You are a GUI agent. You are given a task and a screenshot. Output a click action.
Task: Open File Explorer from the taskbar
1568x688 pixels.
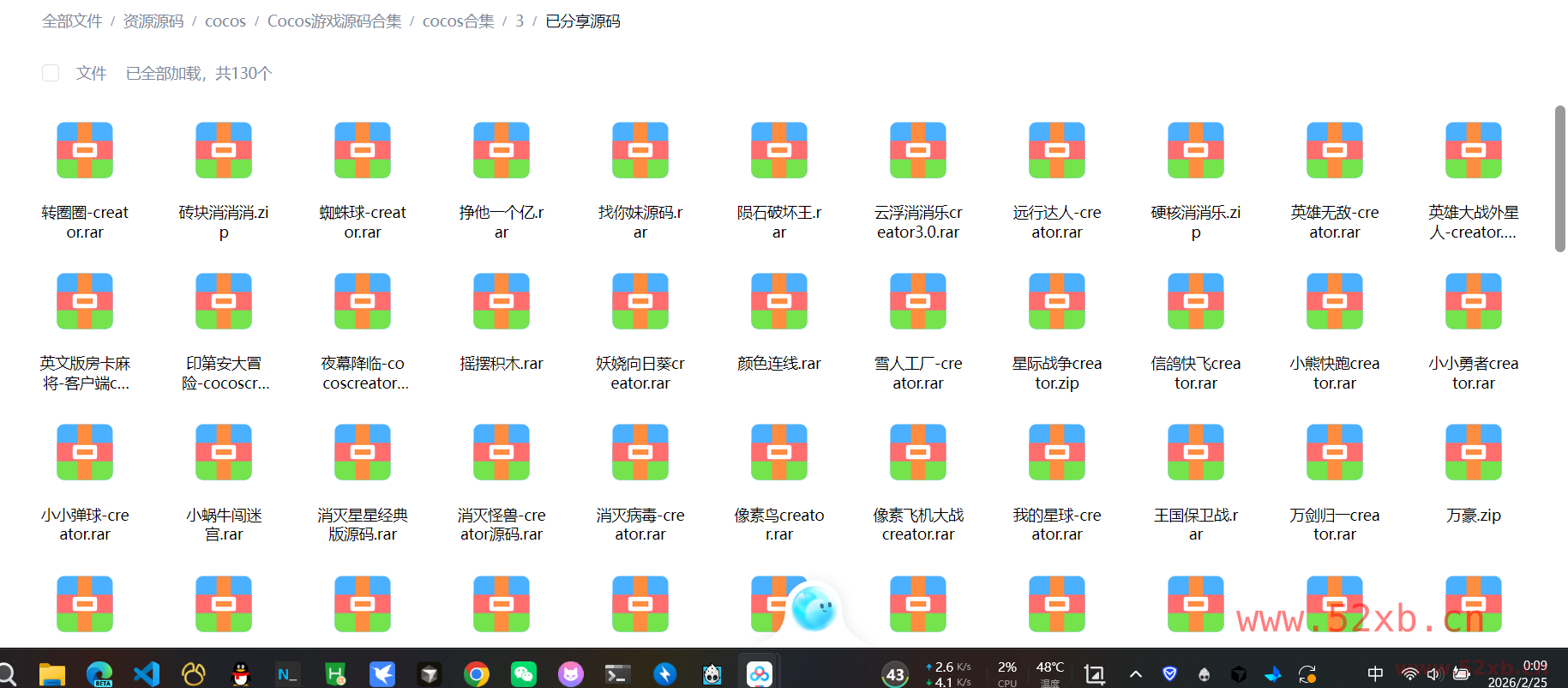click(52, 674)
